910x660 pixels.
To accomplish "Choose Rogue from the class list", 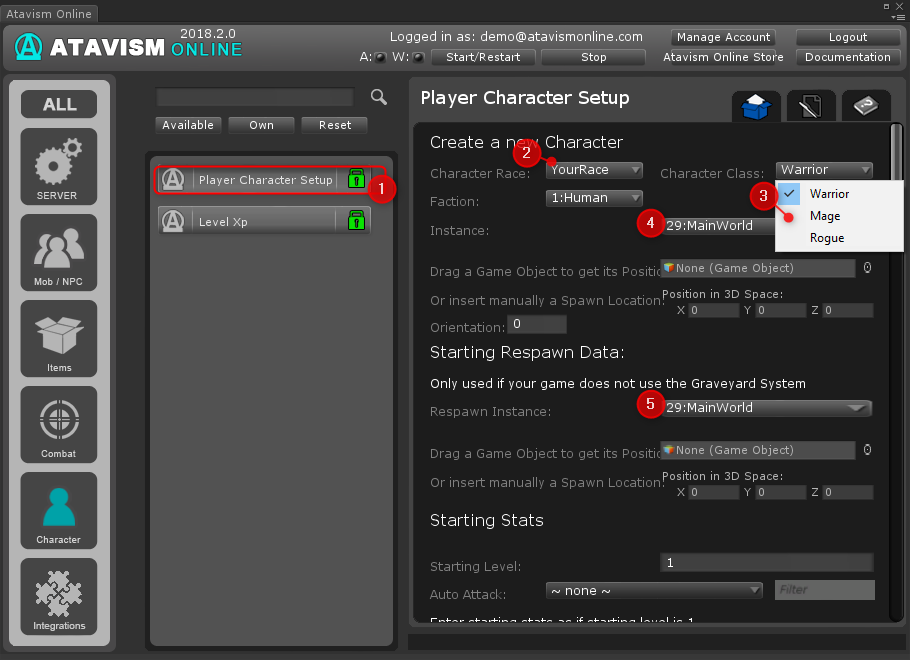I will point(827,238).
